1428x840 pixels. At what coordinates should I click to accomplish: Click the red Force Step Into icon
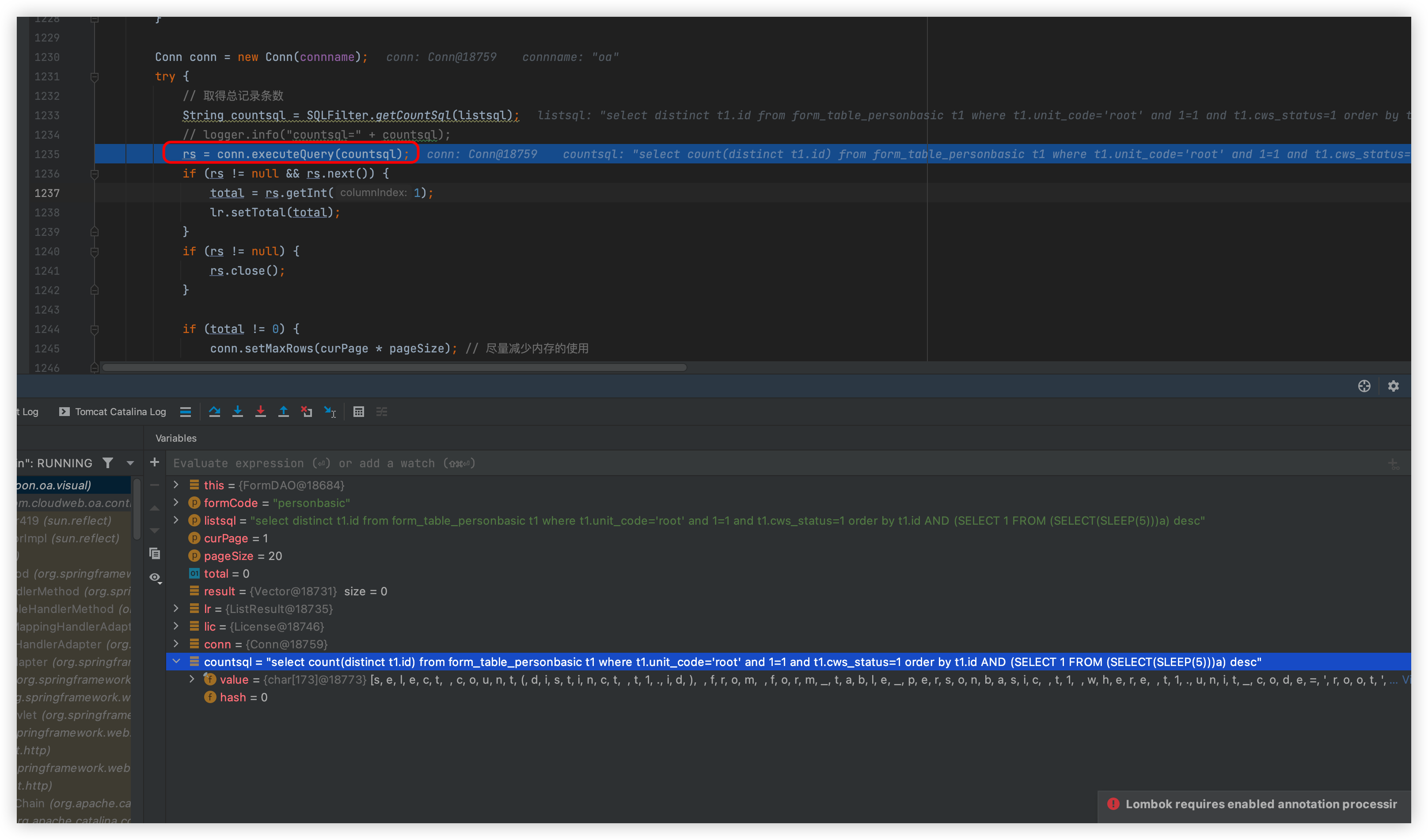point(261,412)
